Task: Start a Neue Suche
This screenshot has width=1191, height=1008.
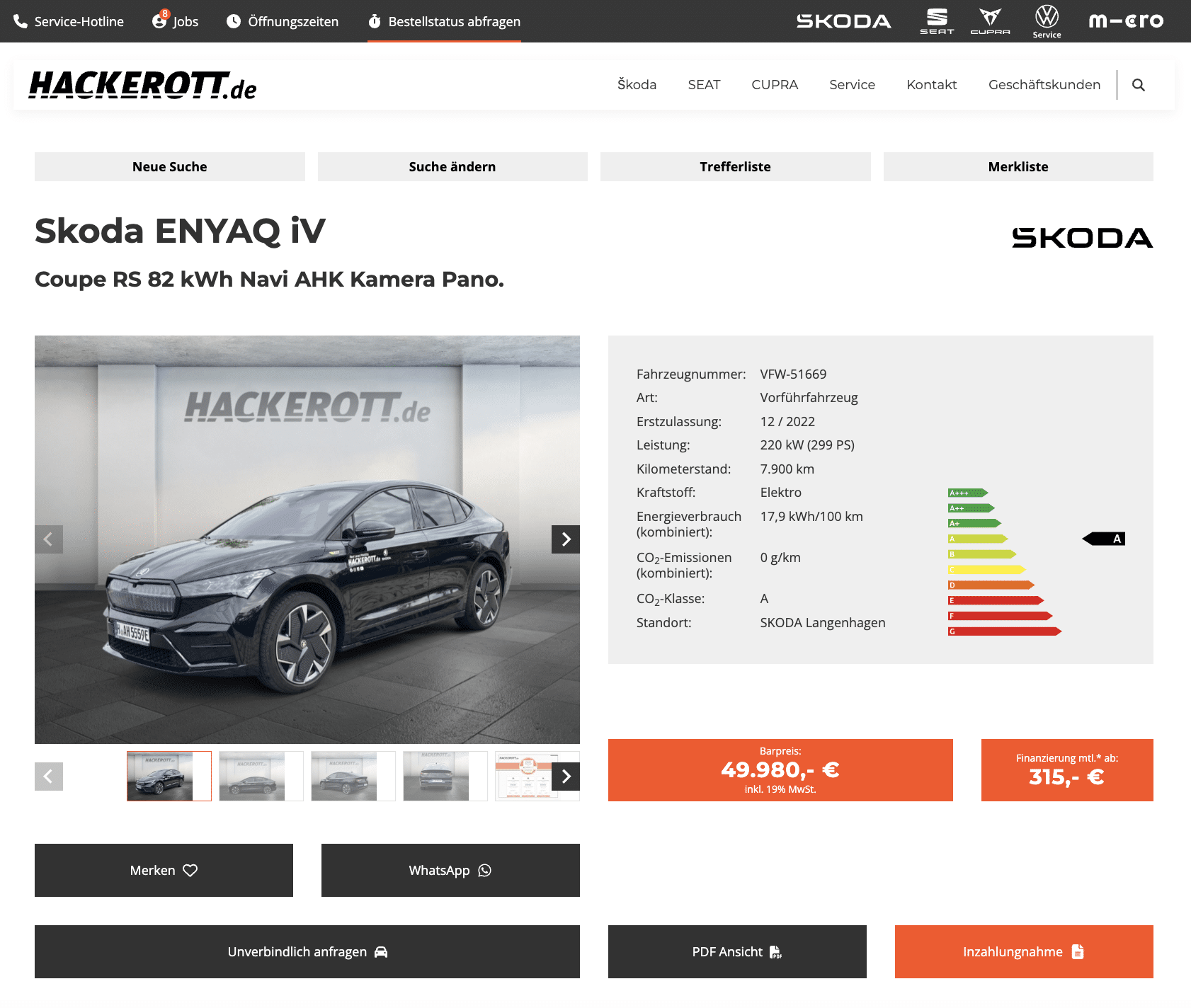Action: click(170, 166)
